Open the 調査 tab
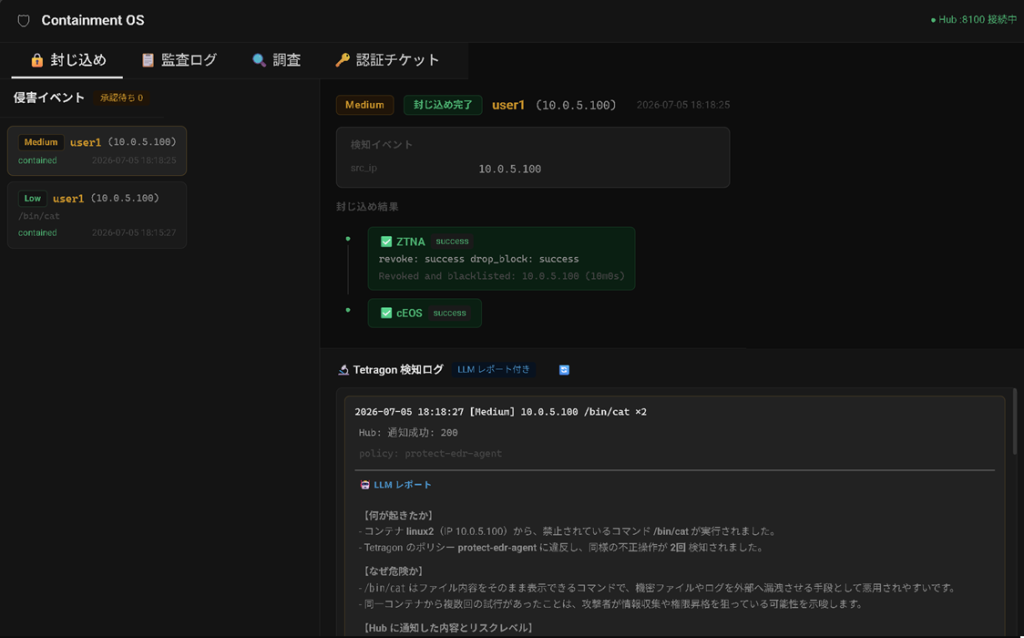The image size is (1024, 638). tap(276, 60)
